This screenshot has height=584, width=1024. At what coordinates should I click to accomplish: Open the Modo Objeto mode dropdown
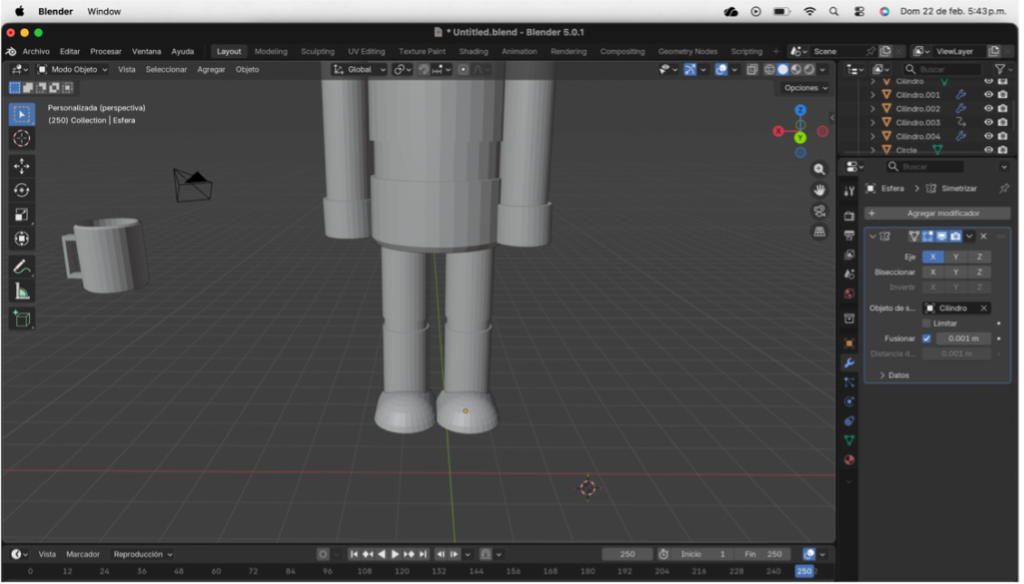[72, 69]
